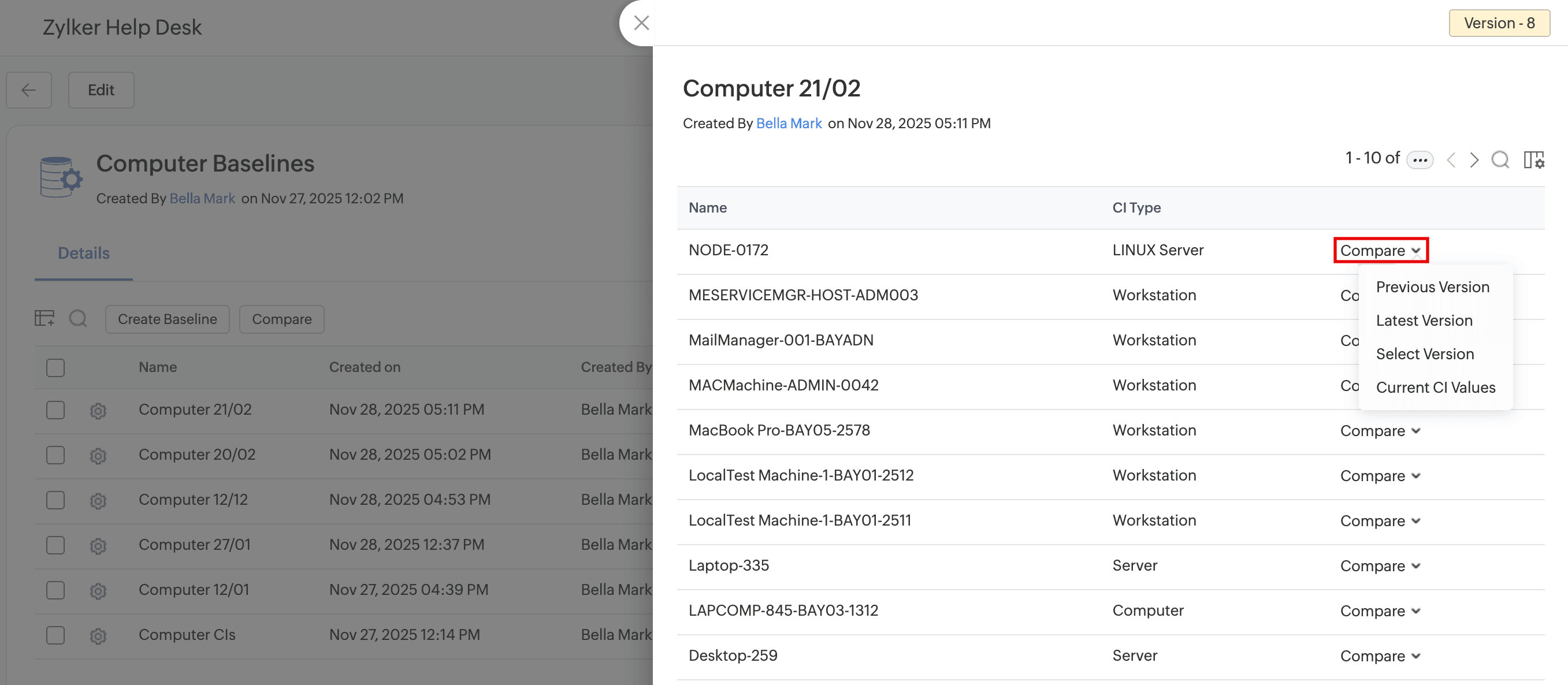Toggle the select-all header checkbox
This screenshot has width=1568, height=685.
point(55,367)
